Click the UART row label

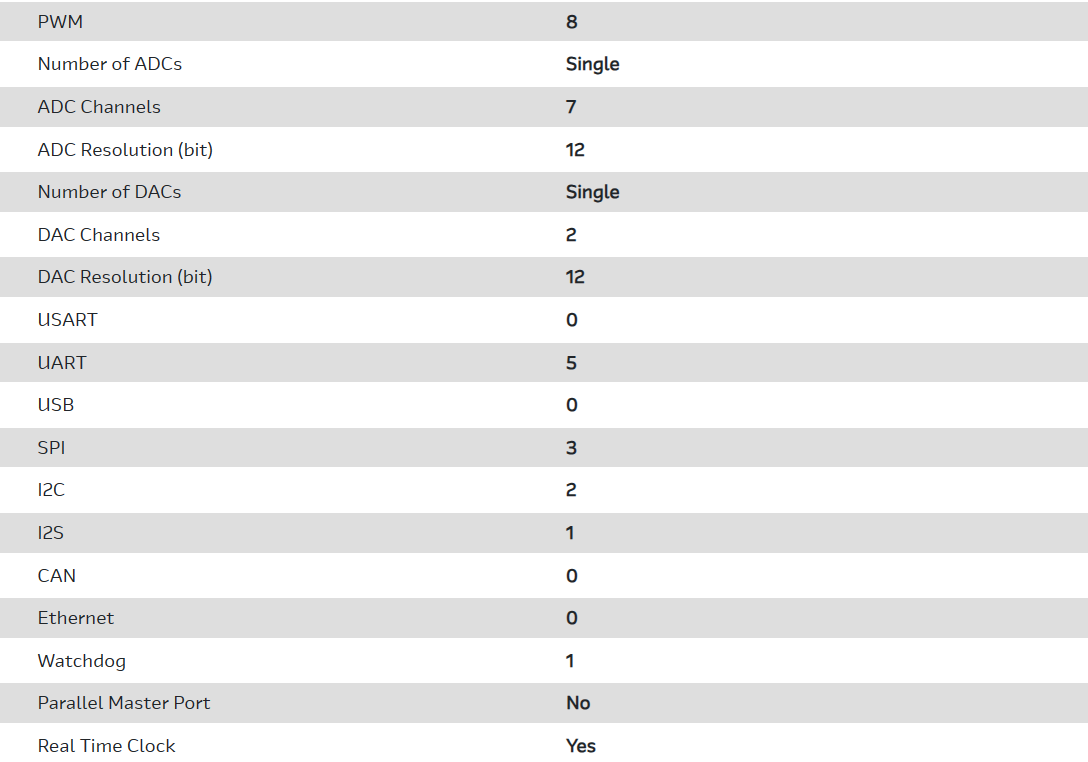(62, 363)
